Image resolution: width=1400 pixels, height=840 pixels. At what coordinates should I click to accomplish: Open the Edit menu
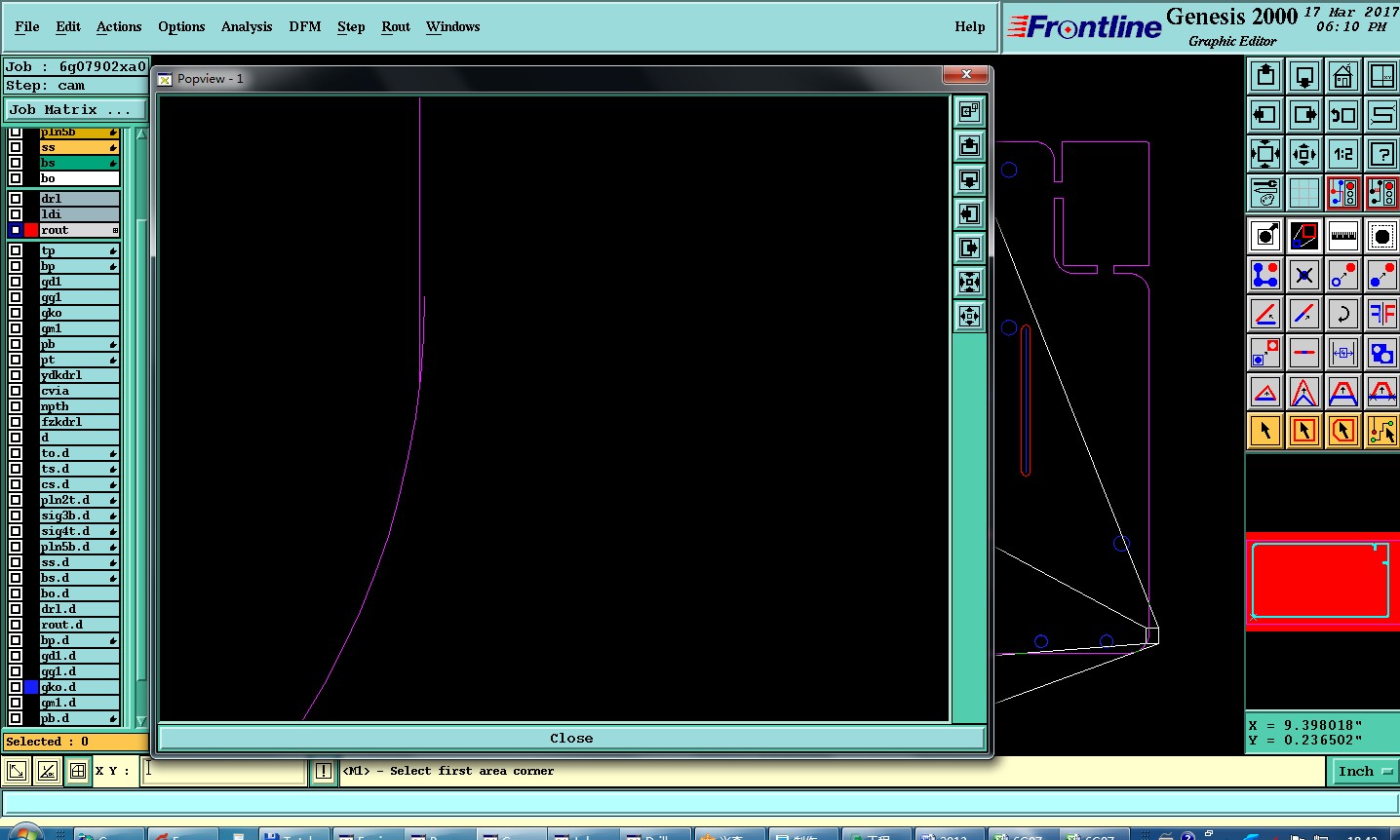coord(68,26)
